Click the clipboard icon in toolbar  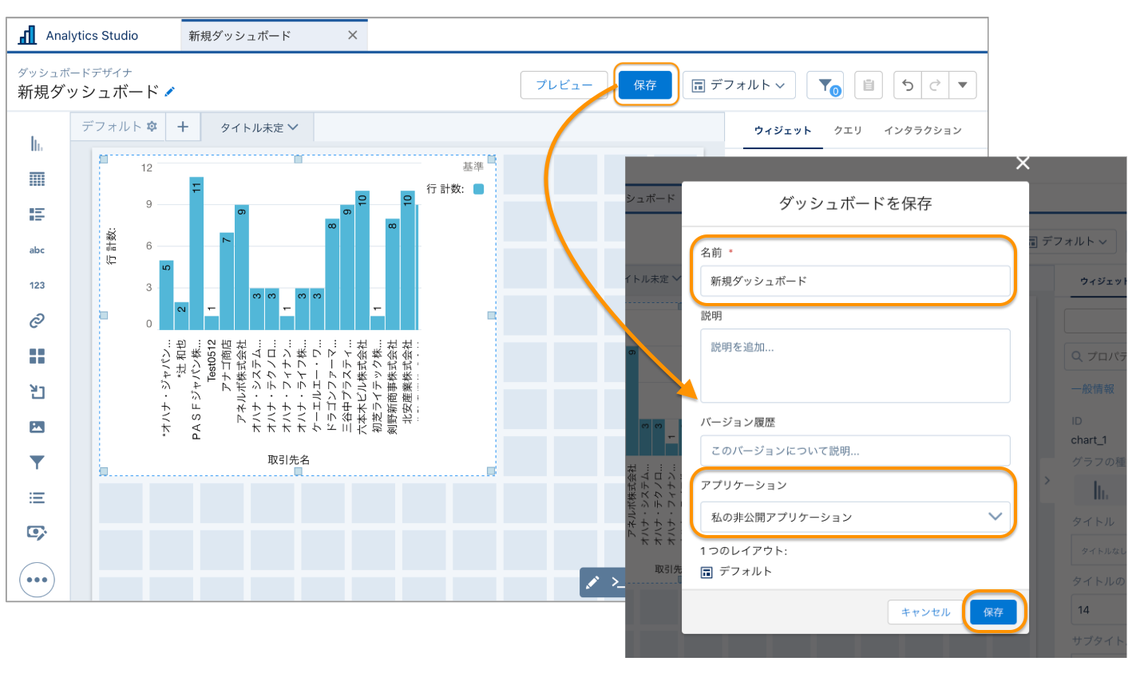pos(868,85)
